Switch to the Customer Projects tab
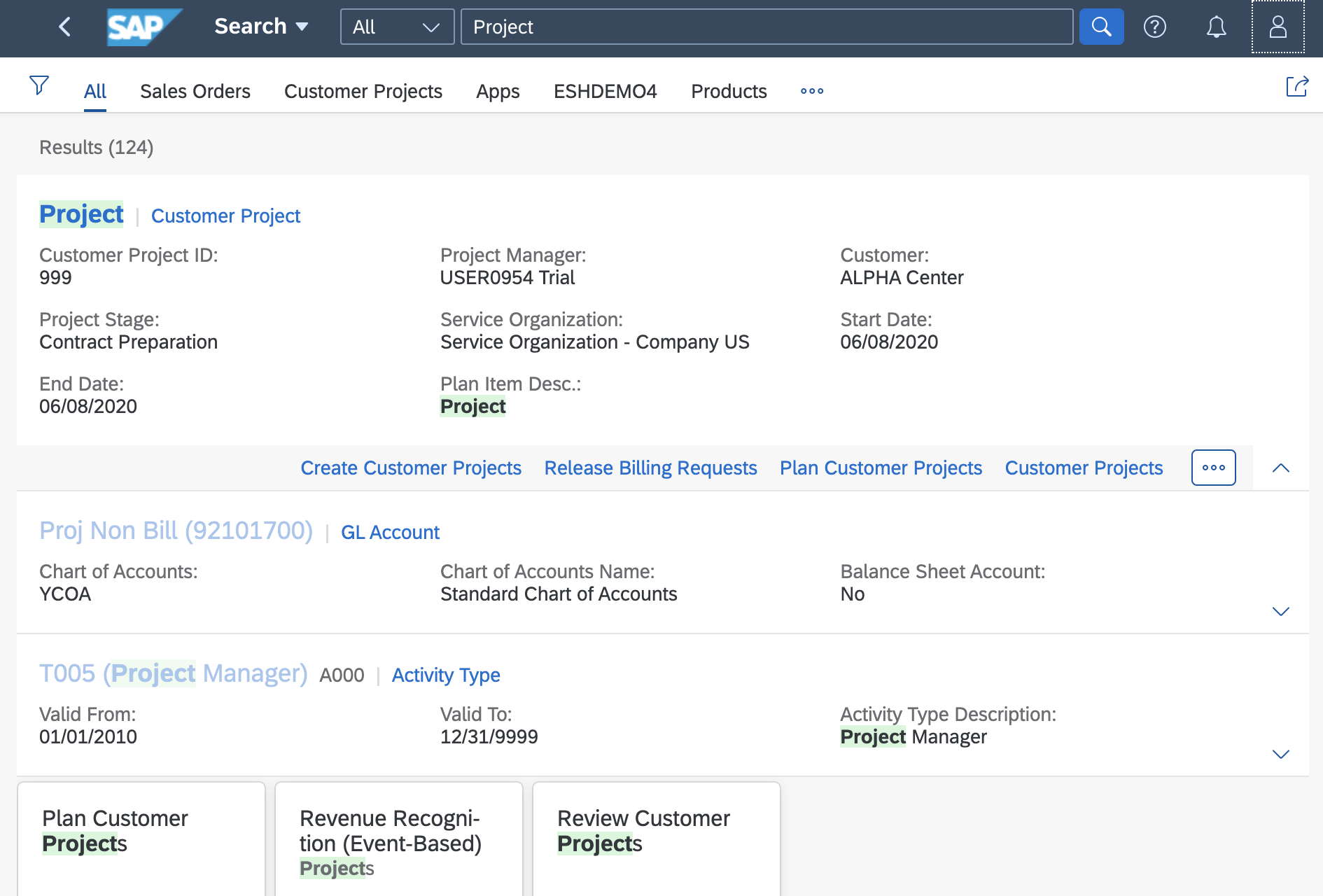 pyautogui.click(x=363, y=92)
